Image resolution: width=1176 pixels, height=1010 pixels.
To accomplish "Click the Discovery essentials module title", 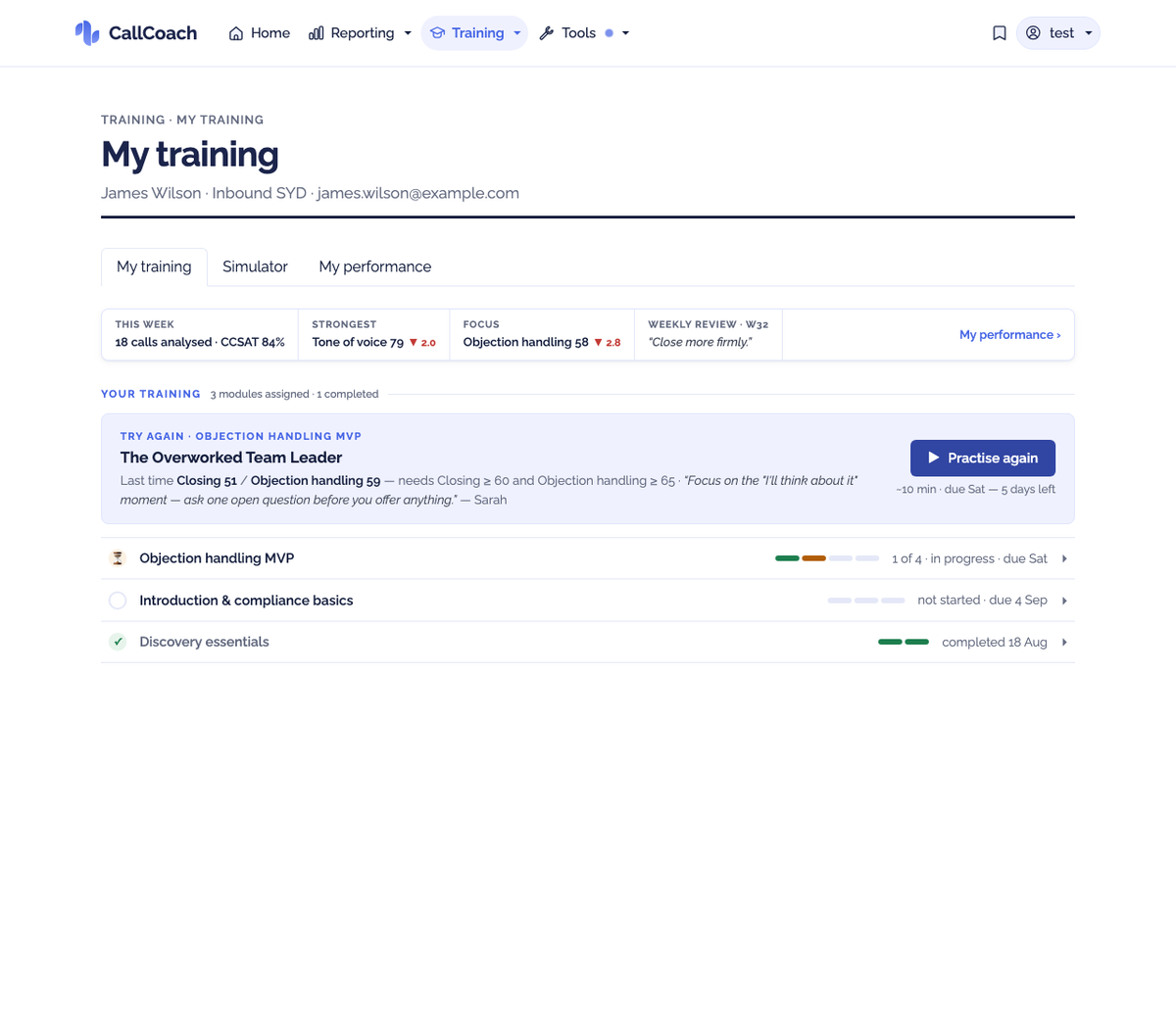I will coord(204,642).
